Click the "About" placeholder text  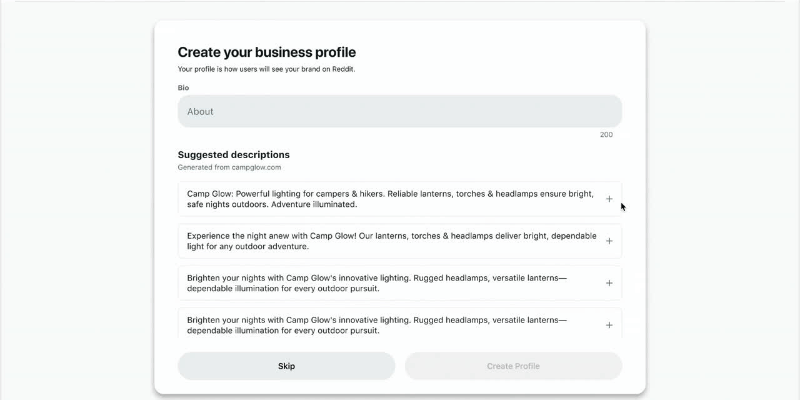pos(201,112)
